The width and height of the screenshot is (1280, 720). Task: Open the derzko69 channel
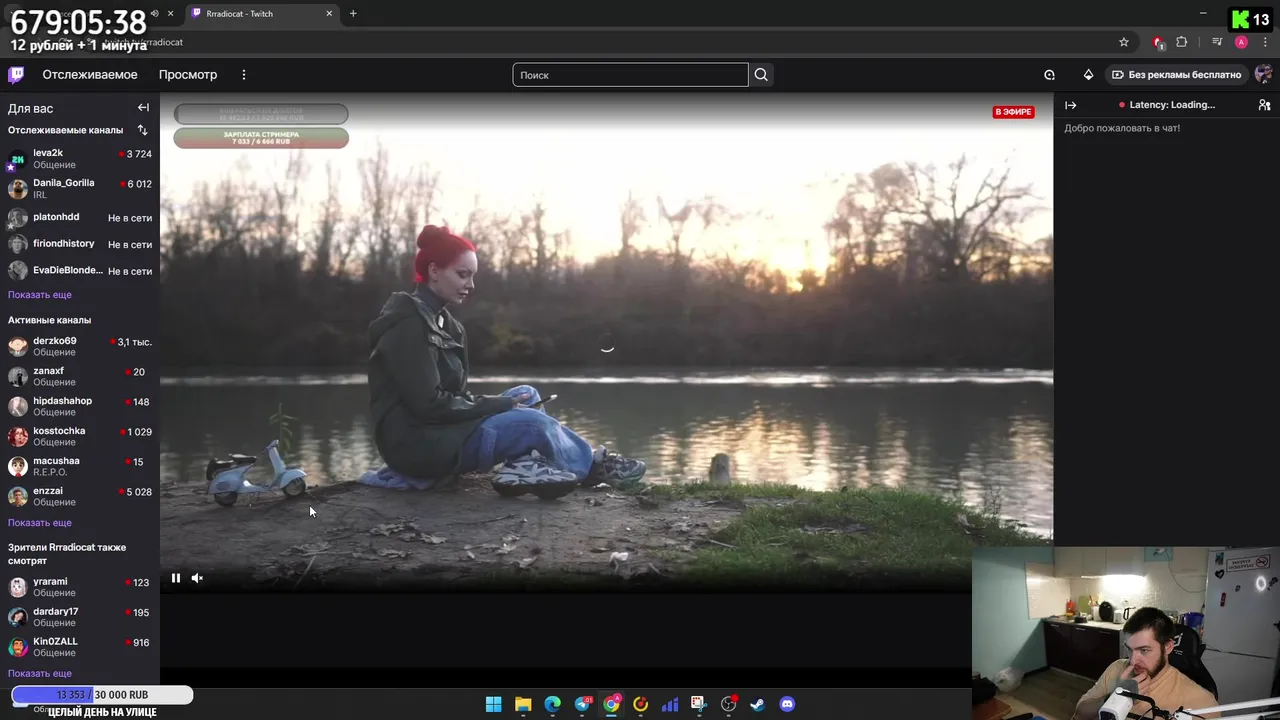[x=80, y=346]
